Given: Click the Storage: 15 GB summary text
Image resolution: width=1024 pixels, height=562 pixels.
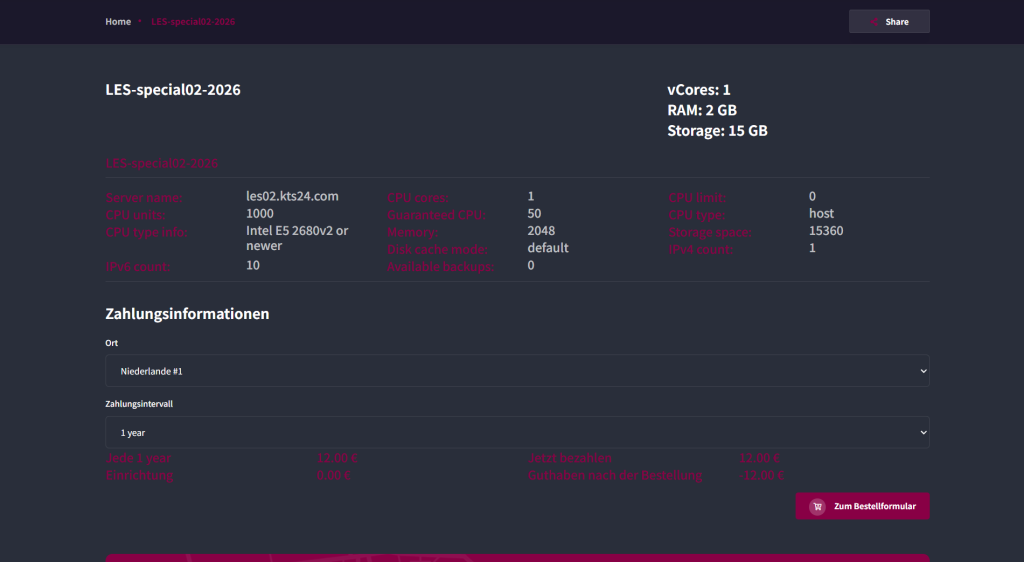Looking at the screenshot, I should point(717,131).
